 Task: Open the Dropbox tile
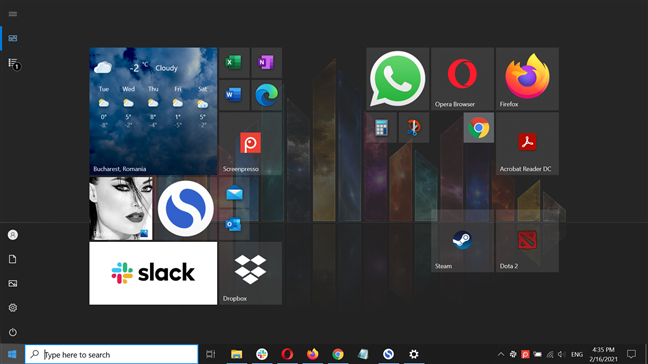[250, 273]
